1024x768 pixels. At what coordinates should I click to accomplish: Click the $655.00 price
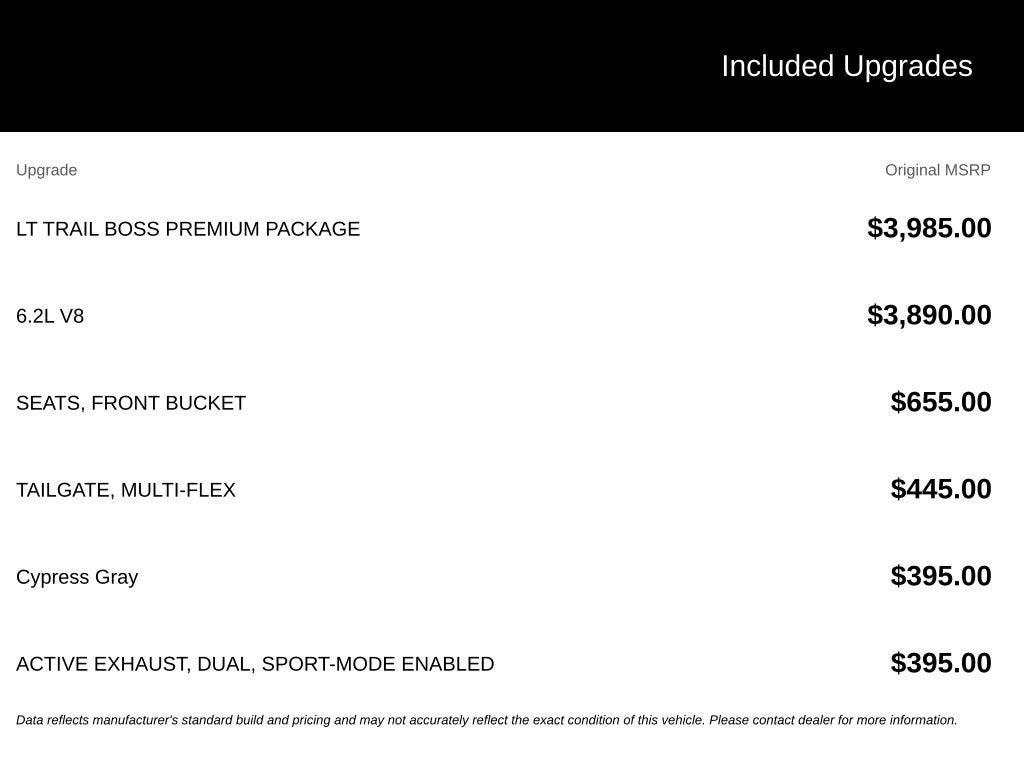pos(940,402)
